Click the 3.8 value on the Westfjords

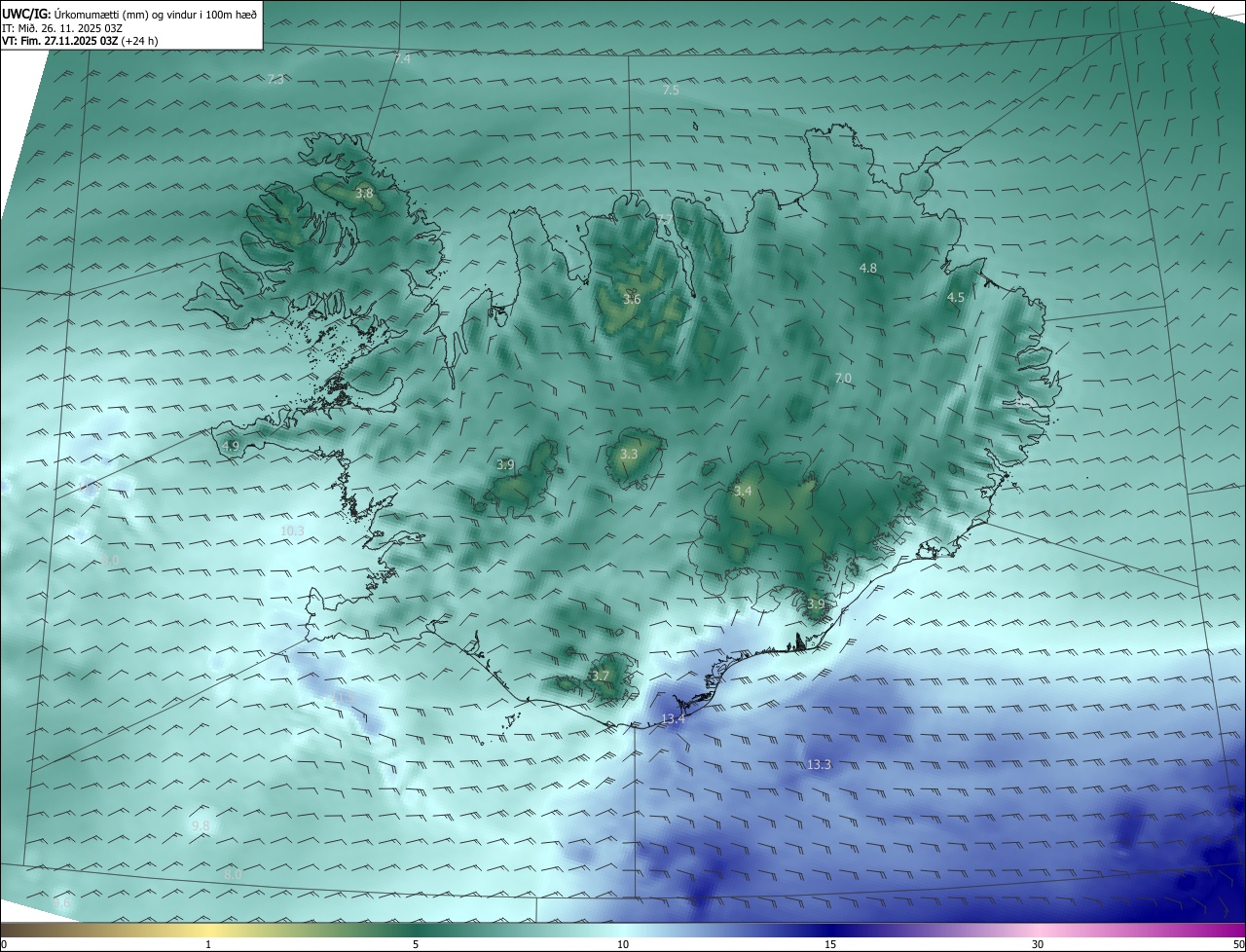pyautogui.click(x=364, y=194)
